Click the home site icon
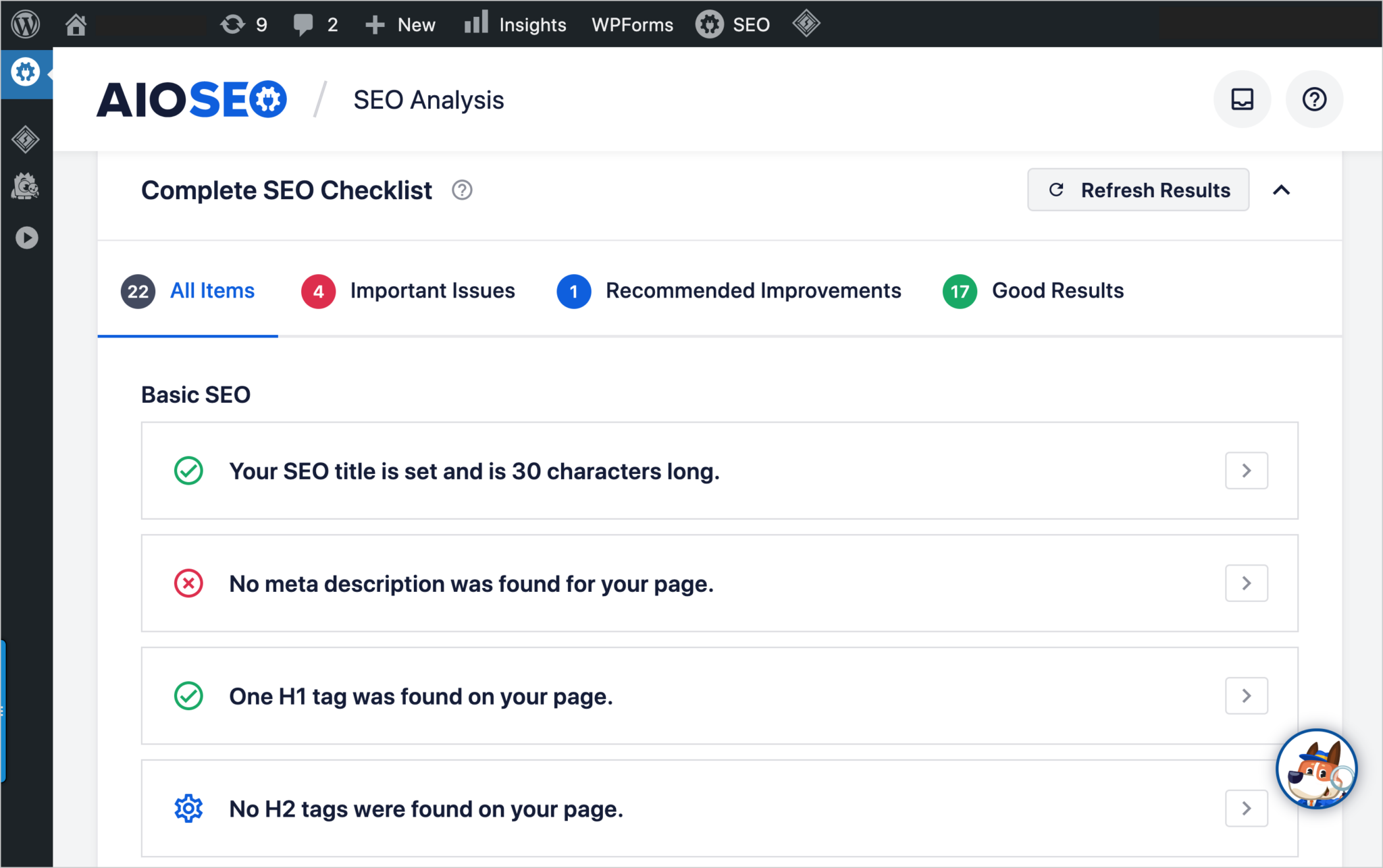 click(x=76, y=25)
